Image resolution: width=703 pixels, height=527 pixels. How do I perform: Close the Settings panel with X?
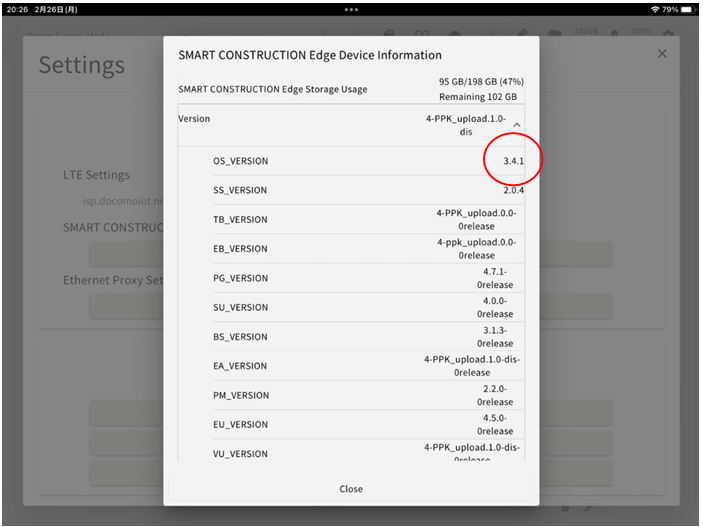pos(662,54)
